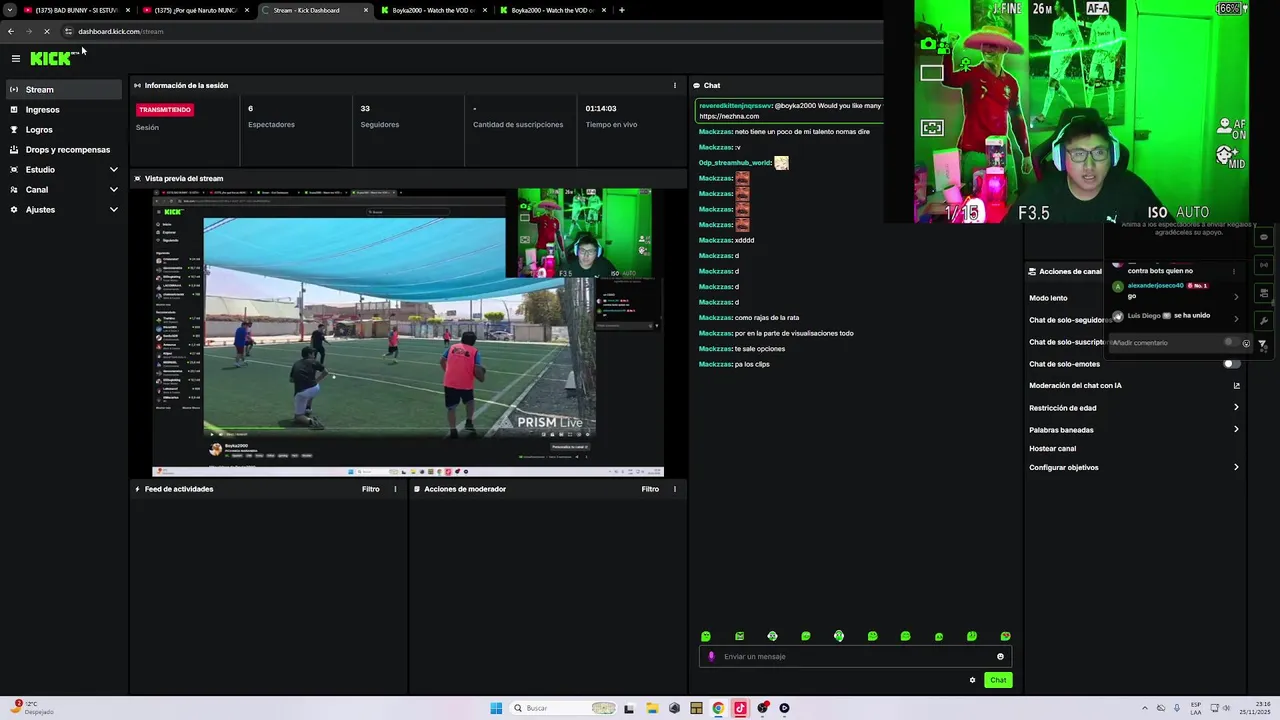This screenshot has height=720, width=1280.
Task: Open a new browser tab
Action: 622,10
